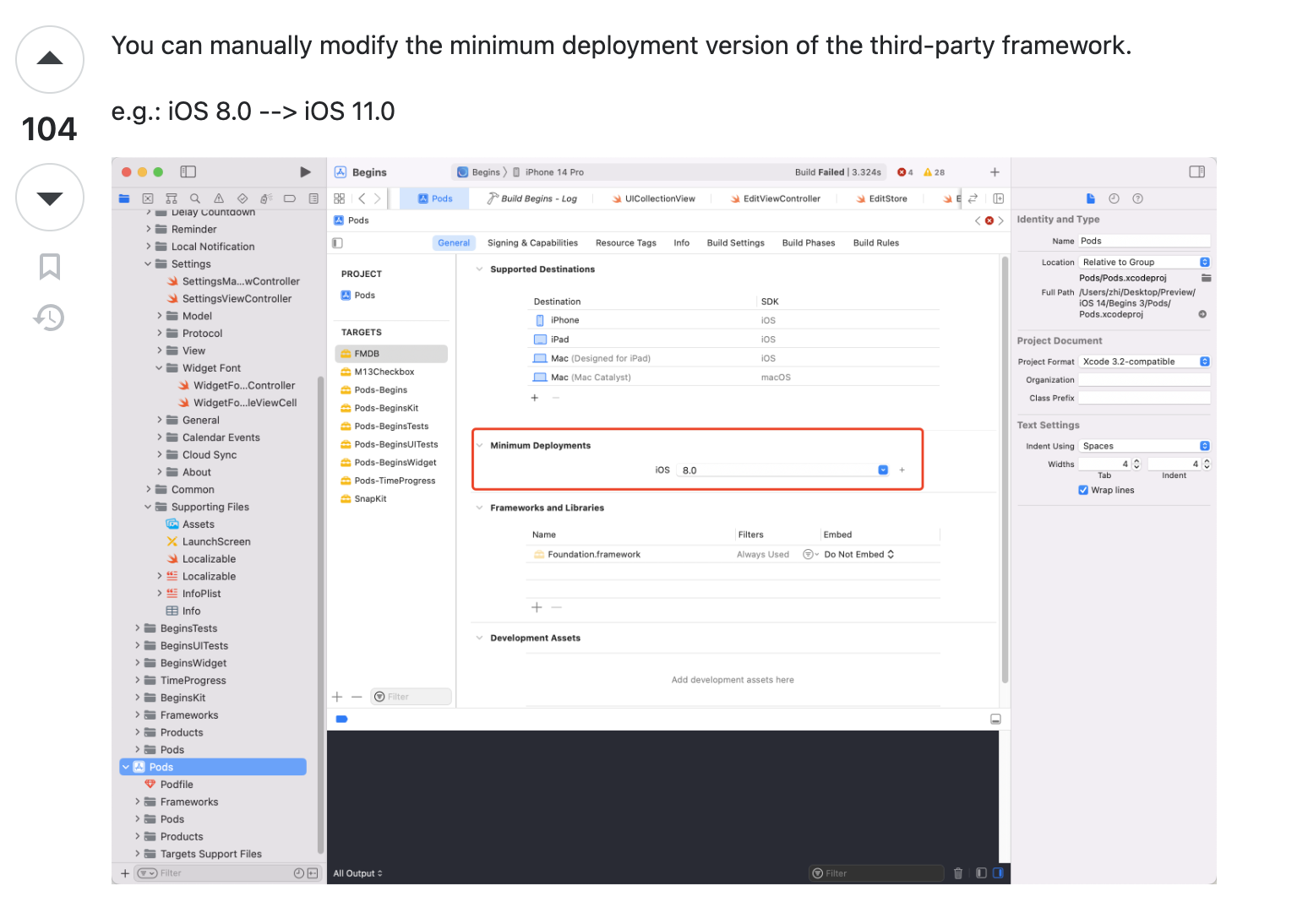
Task: Upvote the answer with the up arrow
Action: (x=50, y=59)
